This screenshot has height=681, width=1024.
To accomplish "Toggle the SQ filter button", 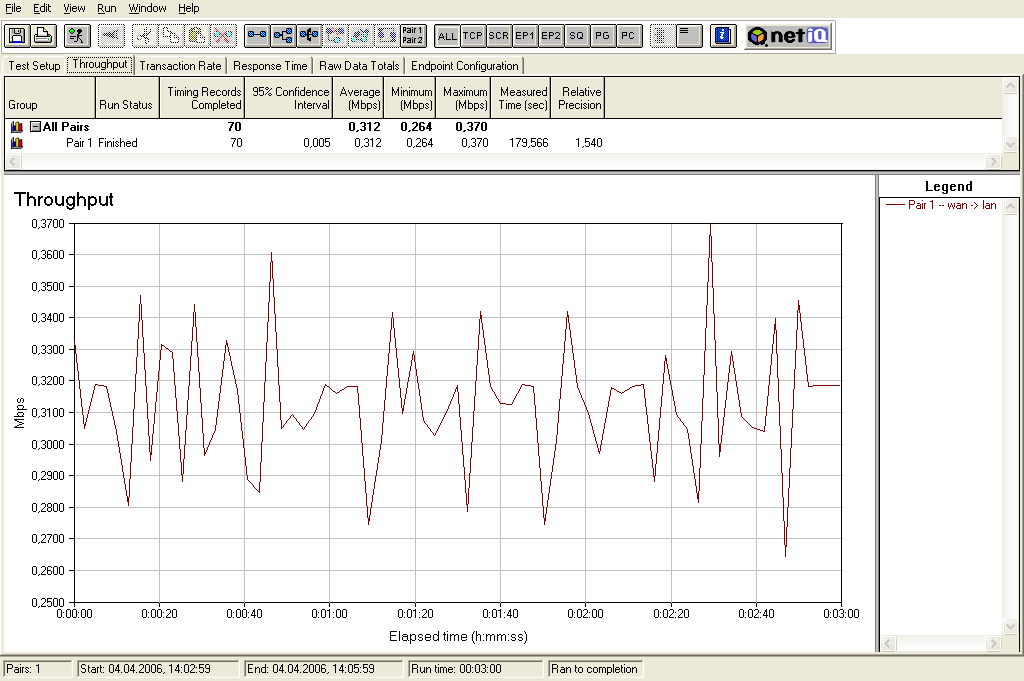I will tap(577, 36).
